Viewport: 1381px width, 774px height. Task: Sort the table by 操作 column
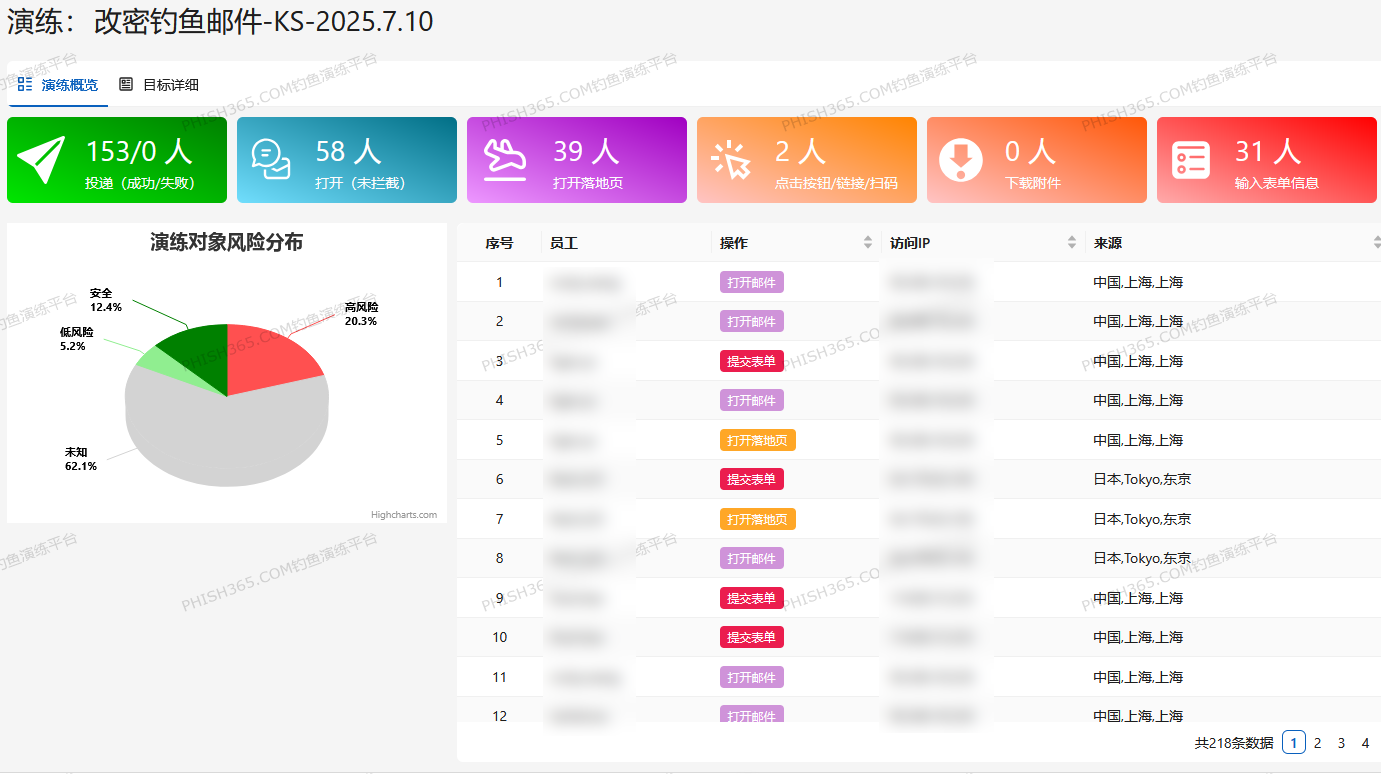867,243
